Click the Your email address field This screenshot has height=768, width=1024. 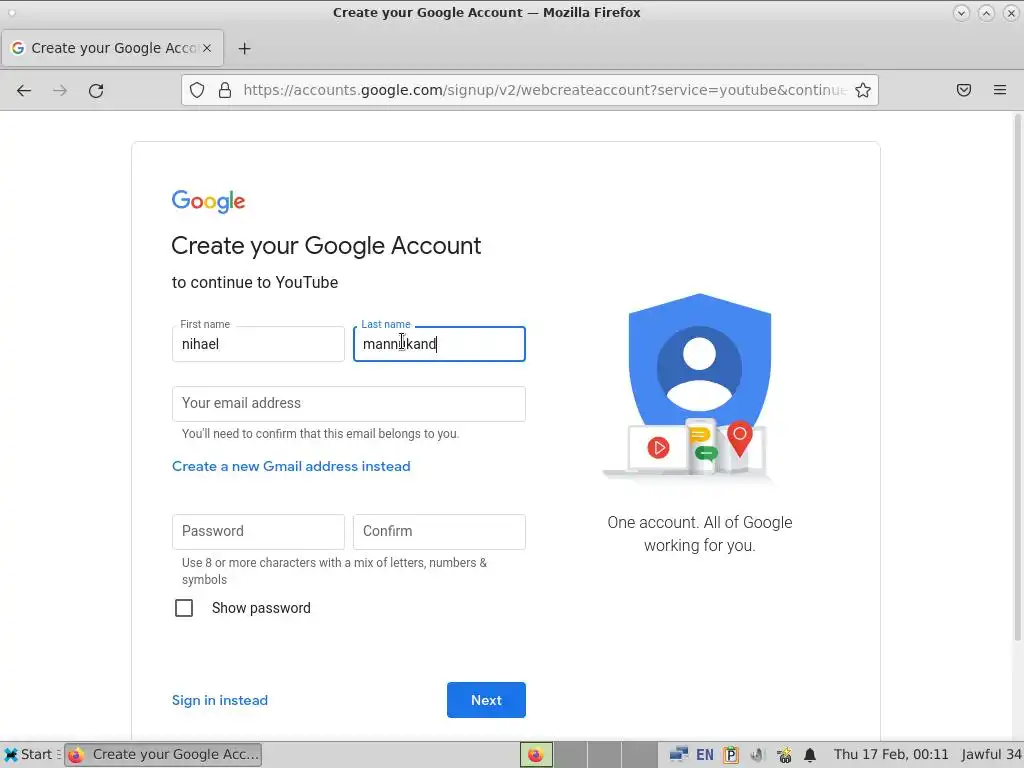(349, 404)
